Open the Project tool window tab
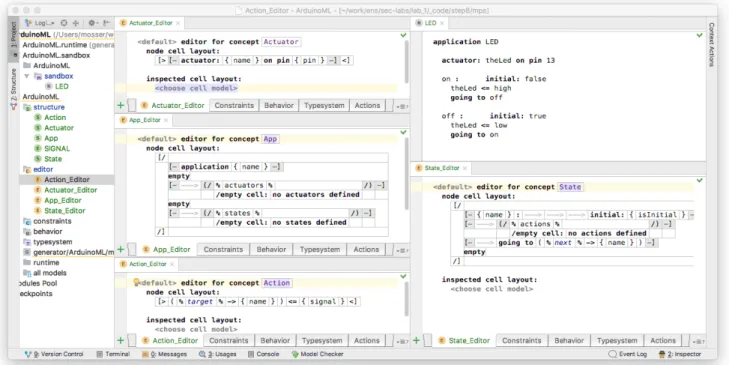The image size is (729, 365). point(13,35)
